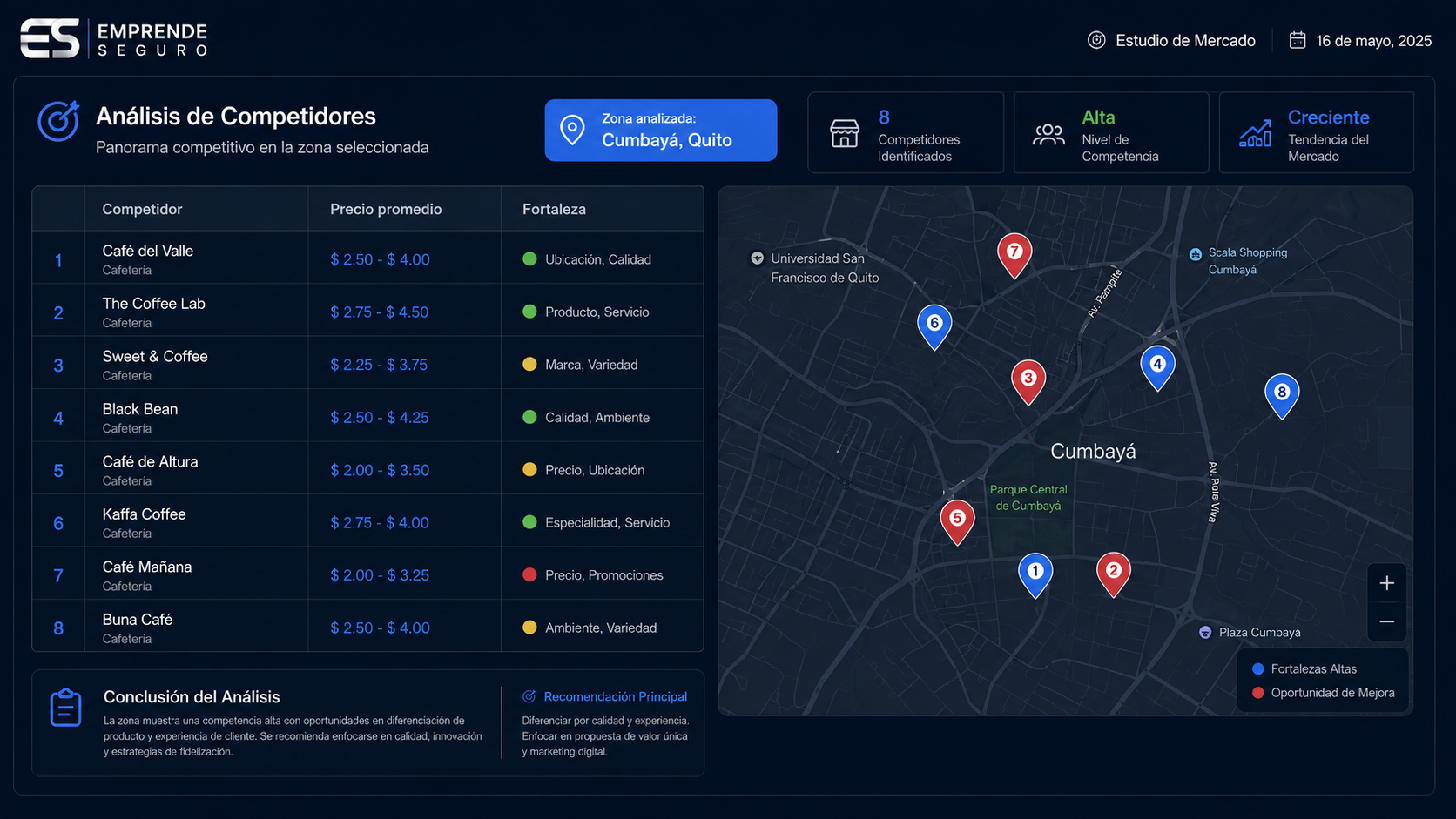Click the people icon for Nivel de Competencia

1048,133
